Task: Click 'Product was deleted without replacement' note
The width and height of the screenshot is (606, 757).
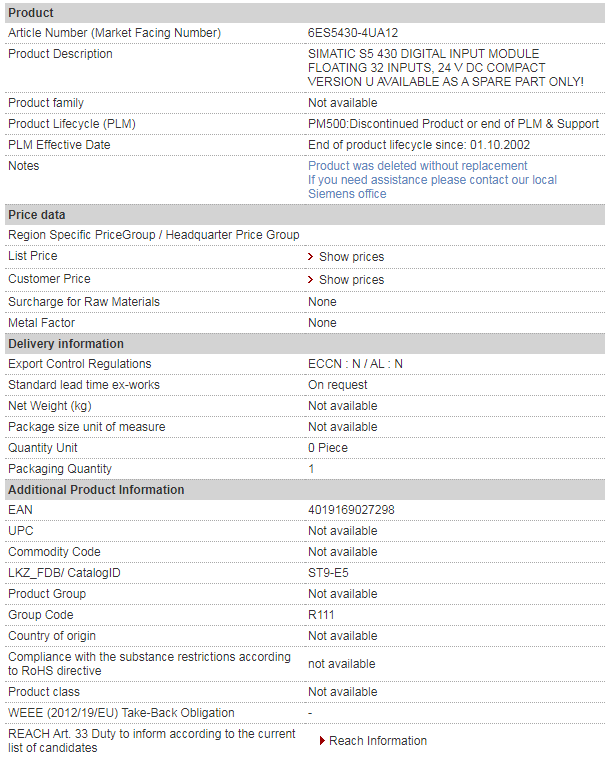Action: coord(418,166)
